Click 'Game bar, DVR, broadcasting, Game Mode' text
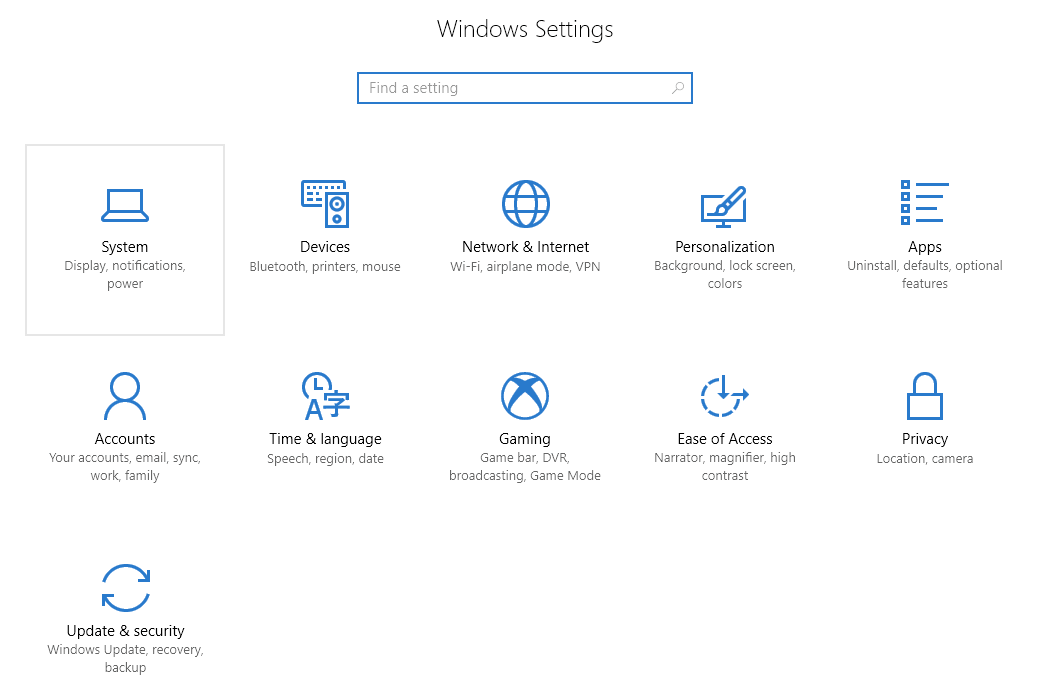The image size is (1050, 692). point(525,466)
